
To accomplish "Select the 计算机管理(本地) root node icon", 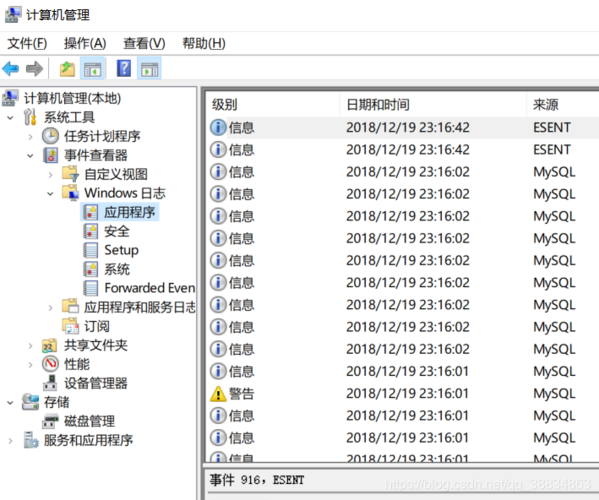I will (x=10, y=98).
